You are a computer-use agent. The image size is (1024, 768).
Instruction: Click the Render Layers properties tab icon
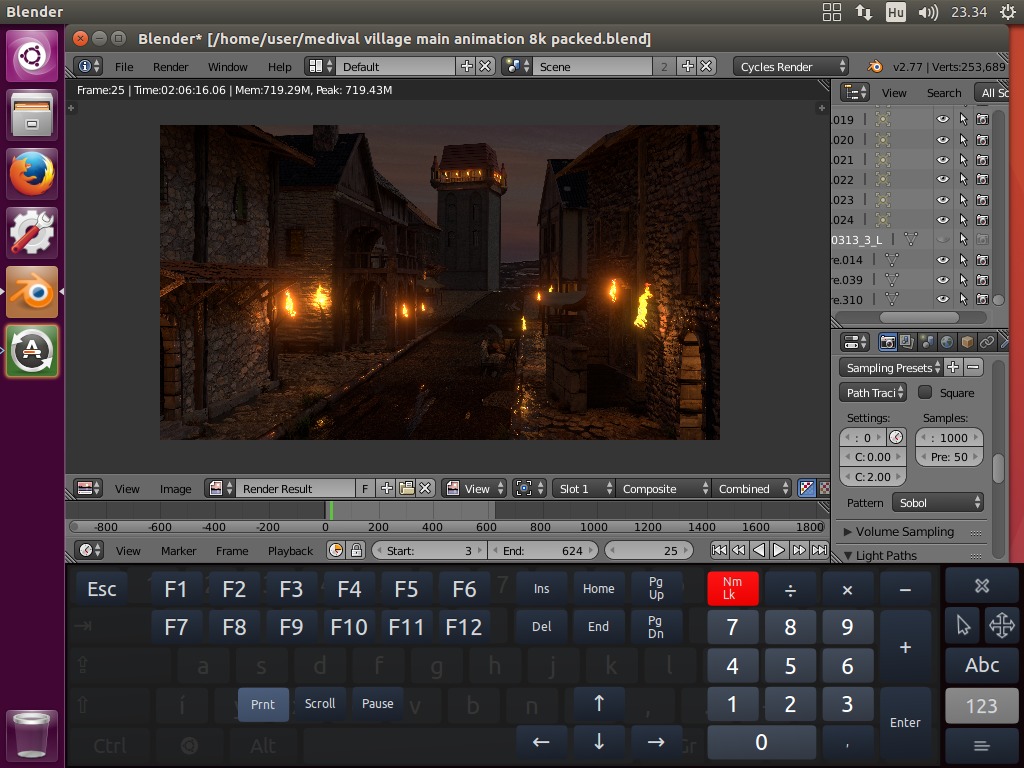[x=907, y=342]
